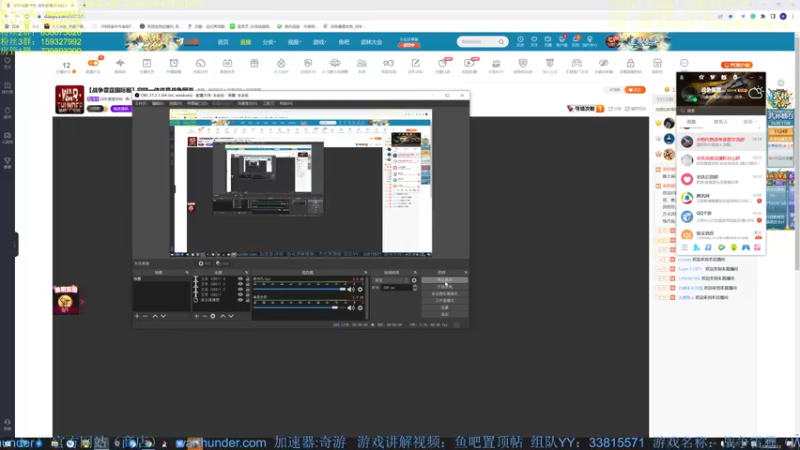Open QQ main menu hamburger icon
The image size is (800, 450).
click(x=684, y=247)
